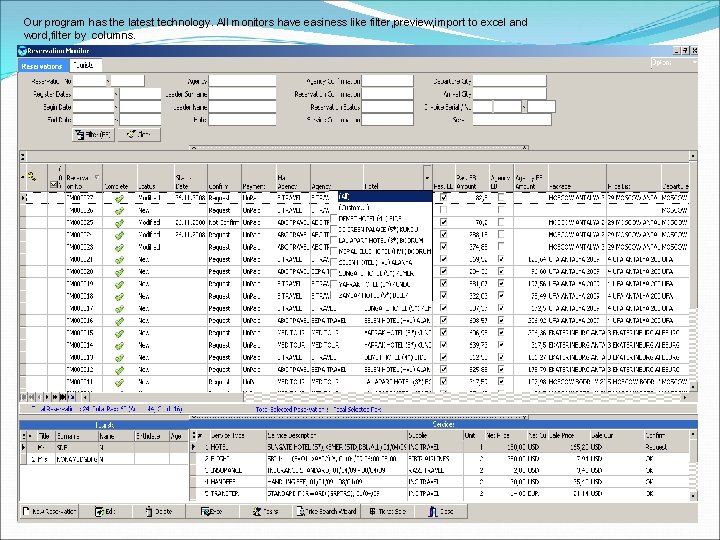Launch the Price Search Wizard
The height and width of the screenshot is (540, 720).
327,511
